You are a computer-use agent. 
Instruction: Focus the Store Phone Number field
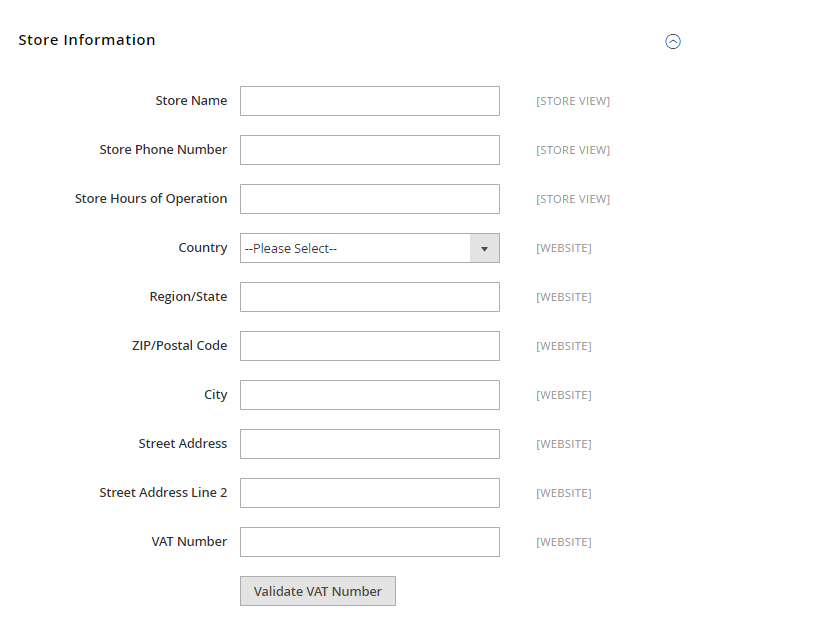pyautogui.click(x=370, y=150)
